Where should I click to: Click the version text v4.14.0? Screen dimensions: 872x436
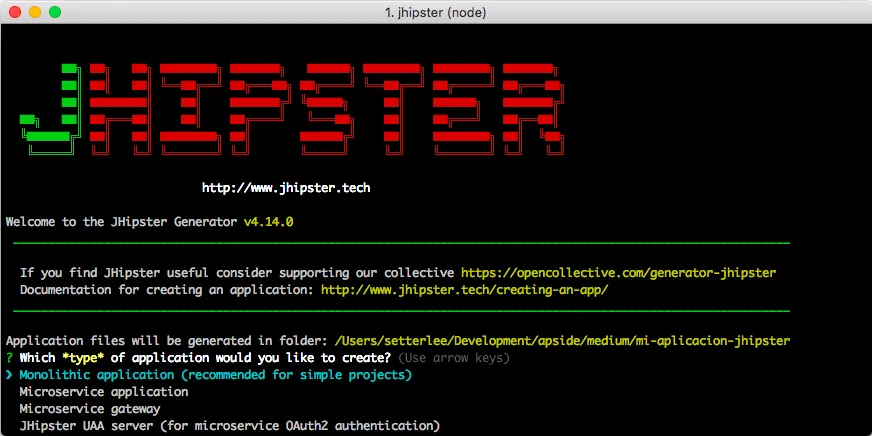click(x=269, y=222)
